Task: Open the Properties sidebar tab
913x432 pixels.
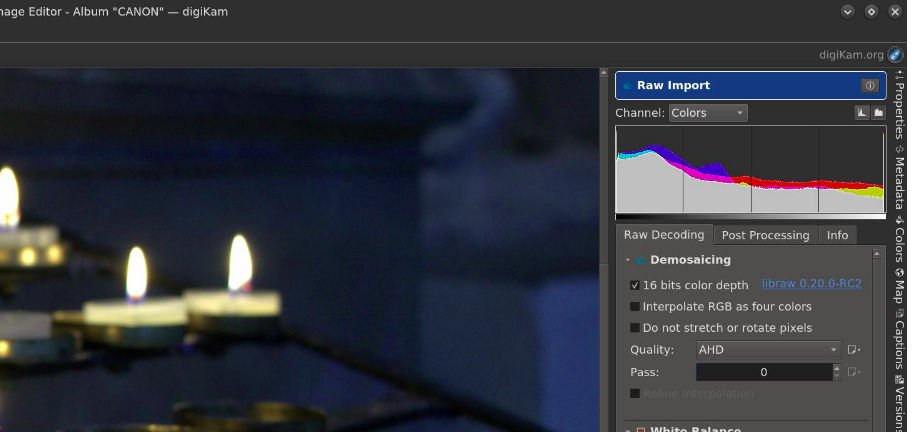Action: [900, 105]
